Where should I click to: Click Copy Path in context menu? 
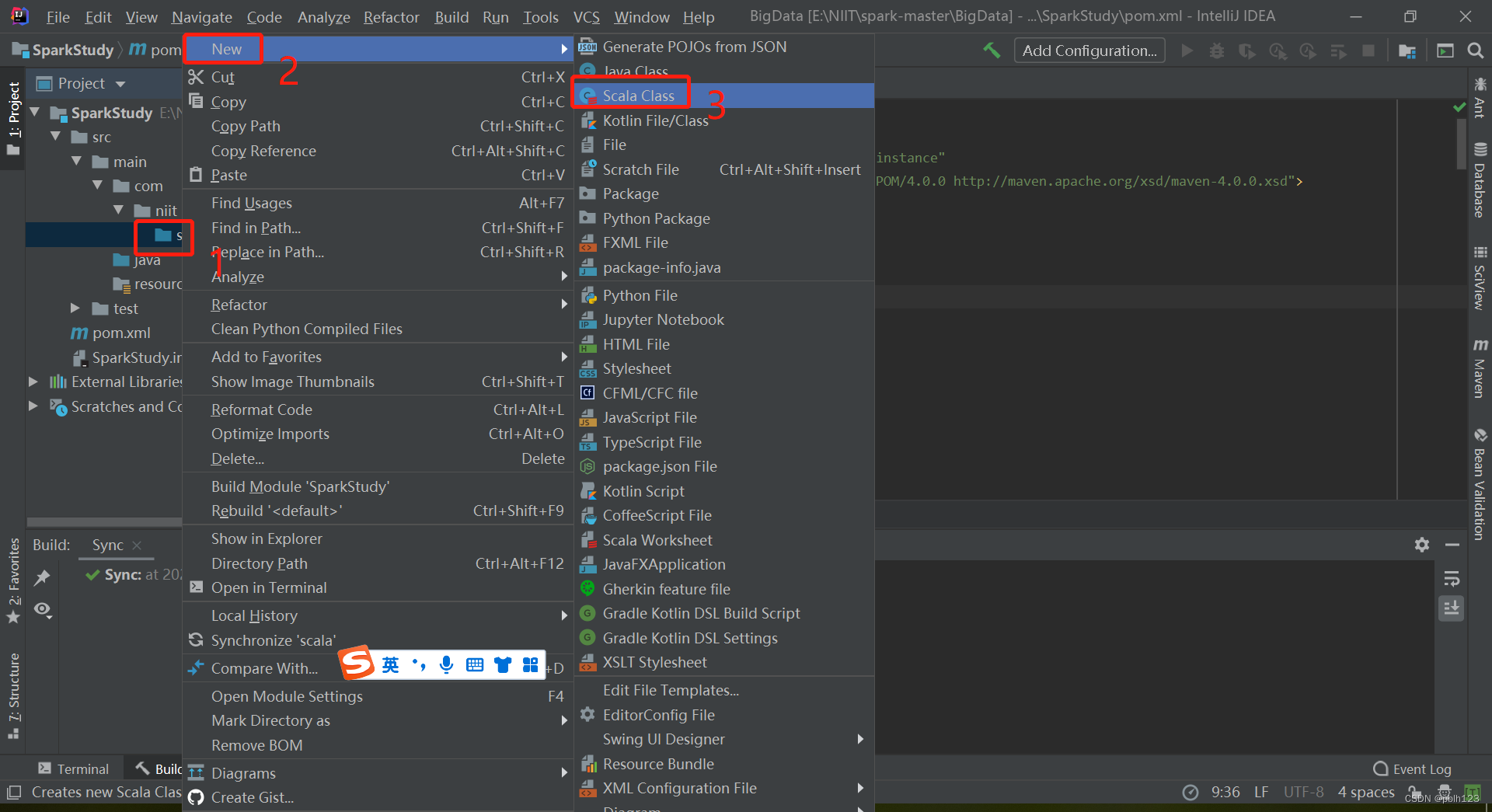point(378,126)
